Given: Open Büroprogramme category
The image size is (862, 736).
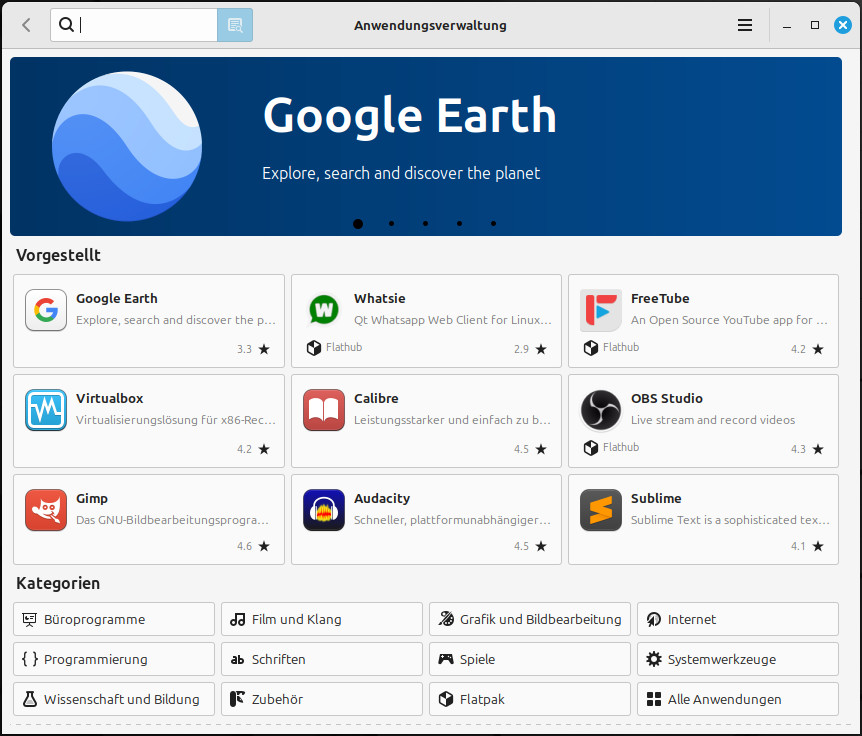Looking at the screenshot, I should click(x=114, y=619).
